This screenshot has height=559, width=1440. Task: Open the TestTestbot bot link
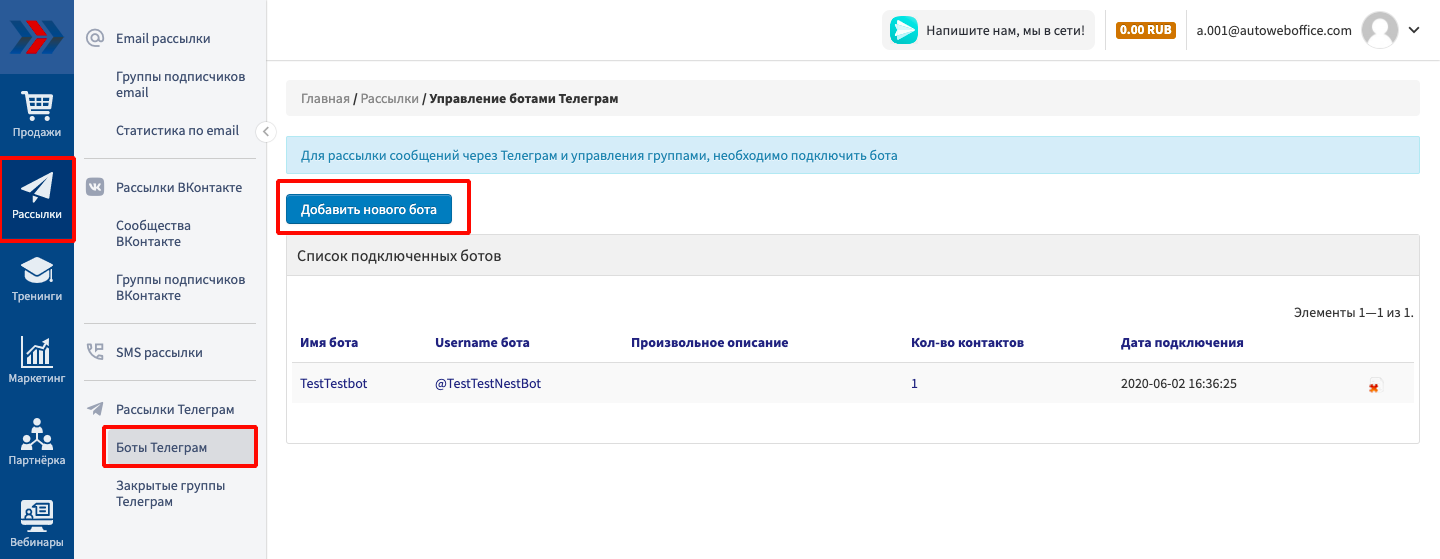click(x=333, y=383)
